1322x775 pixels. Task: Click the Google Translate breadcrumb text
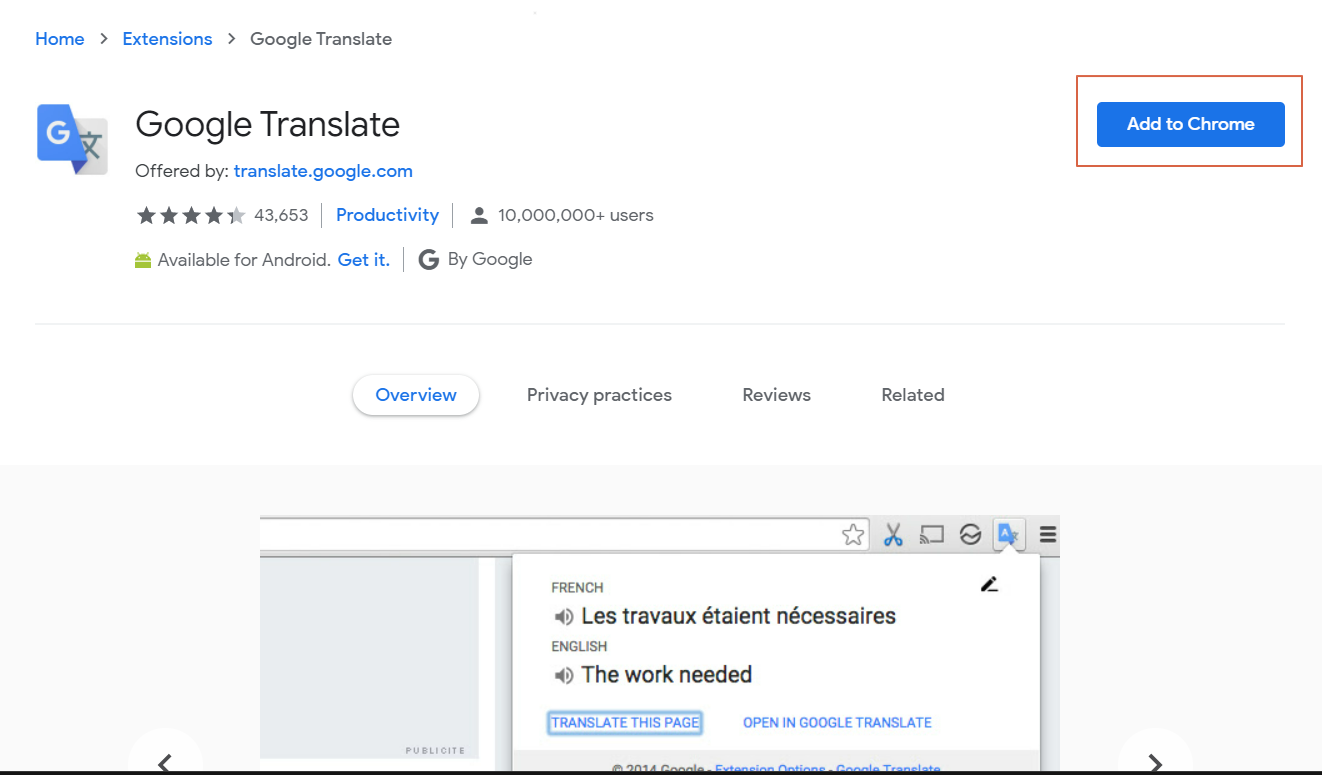tap(321, 39)
